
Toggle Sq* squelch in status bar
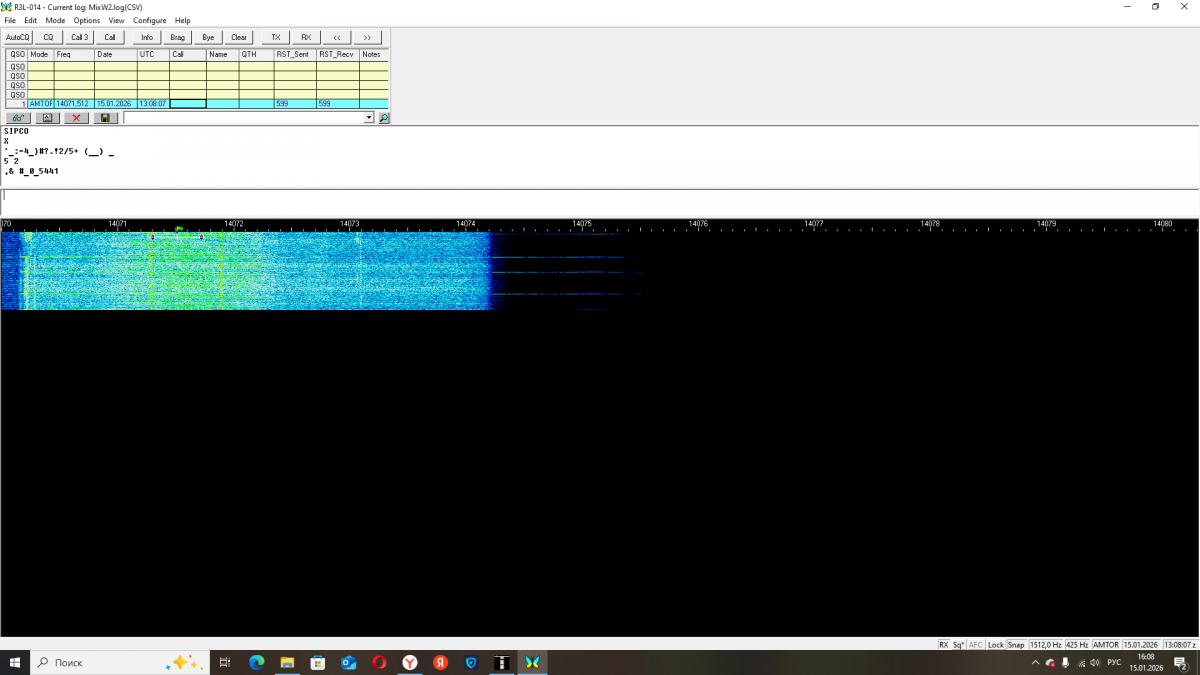[x=958, y=645]
